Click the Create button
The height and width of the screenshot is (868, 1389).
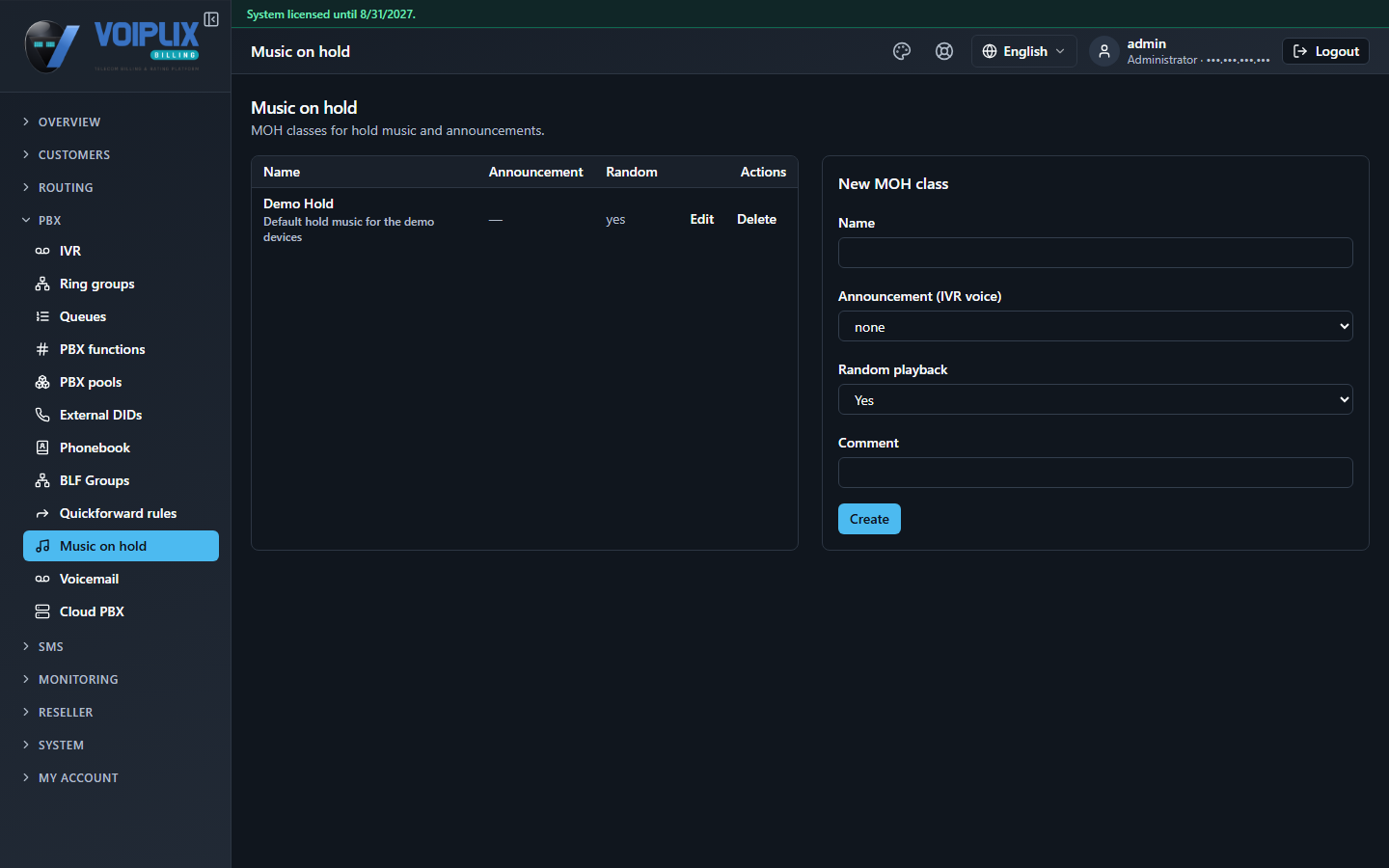pyautogui.click(x=869, y=519)
